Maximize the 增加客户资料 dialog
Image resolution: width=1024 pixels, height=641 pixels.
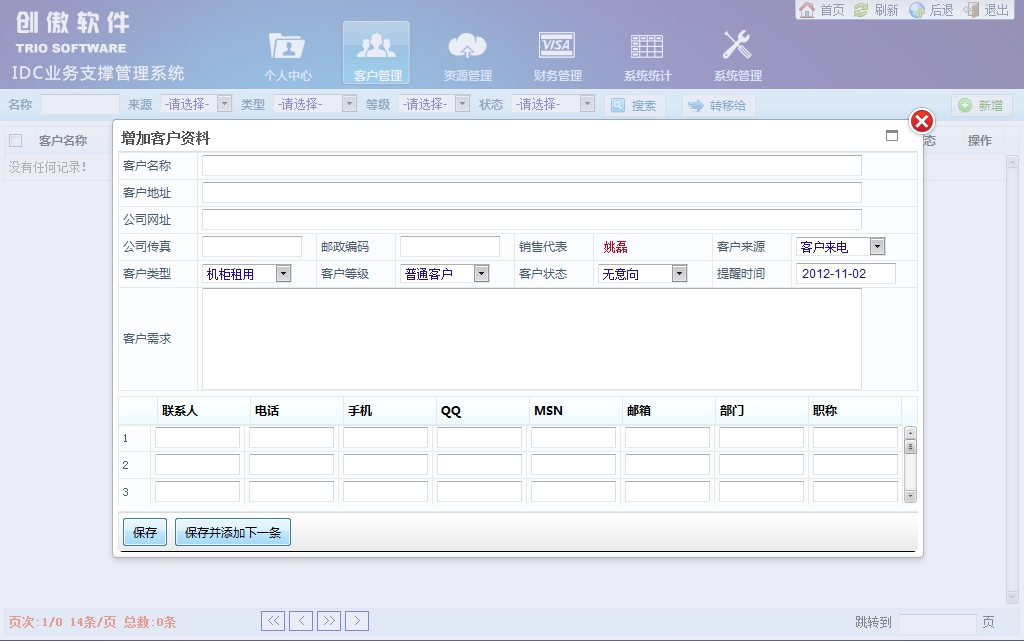pyautogui.click(x=891, y=136)
